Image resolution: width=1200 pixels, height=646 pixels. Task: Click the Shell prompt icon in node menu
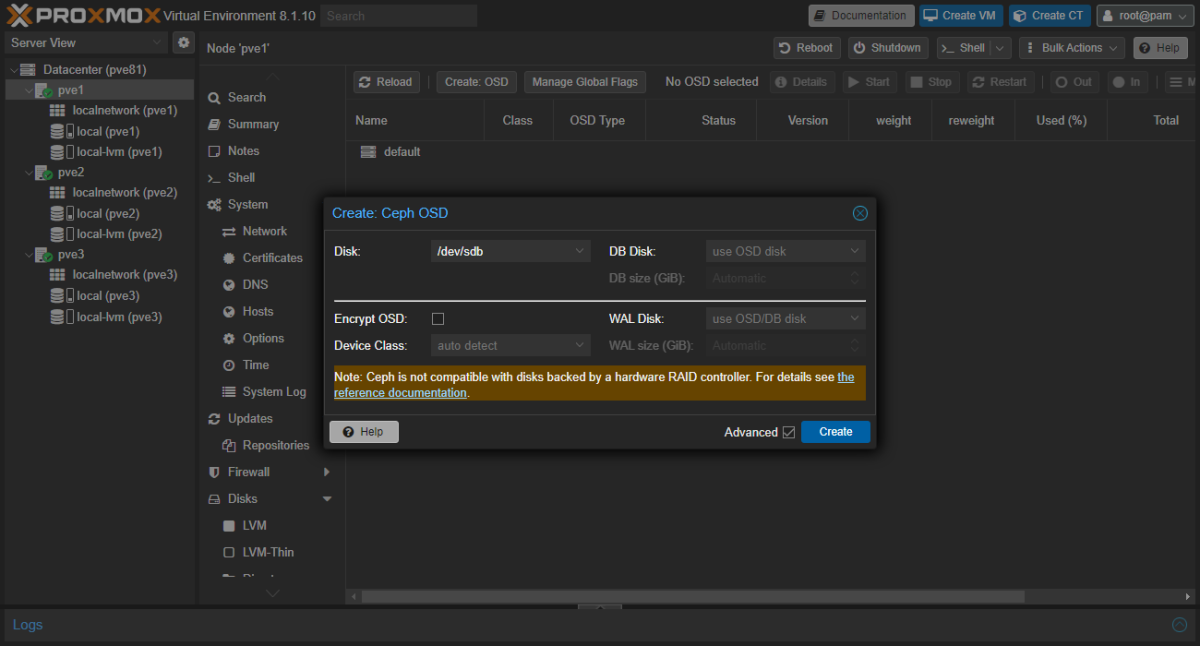point(214,178)
